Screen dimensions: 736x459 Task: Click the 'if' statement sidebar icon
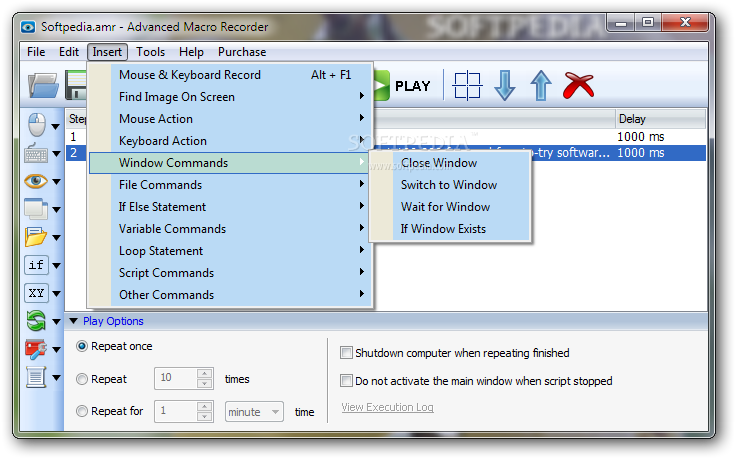pyautogui.click(x=36, y=265)
